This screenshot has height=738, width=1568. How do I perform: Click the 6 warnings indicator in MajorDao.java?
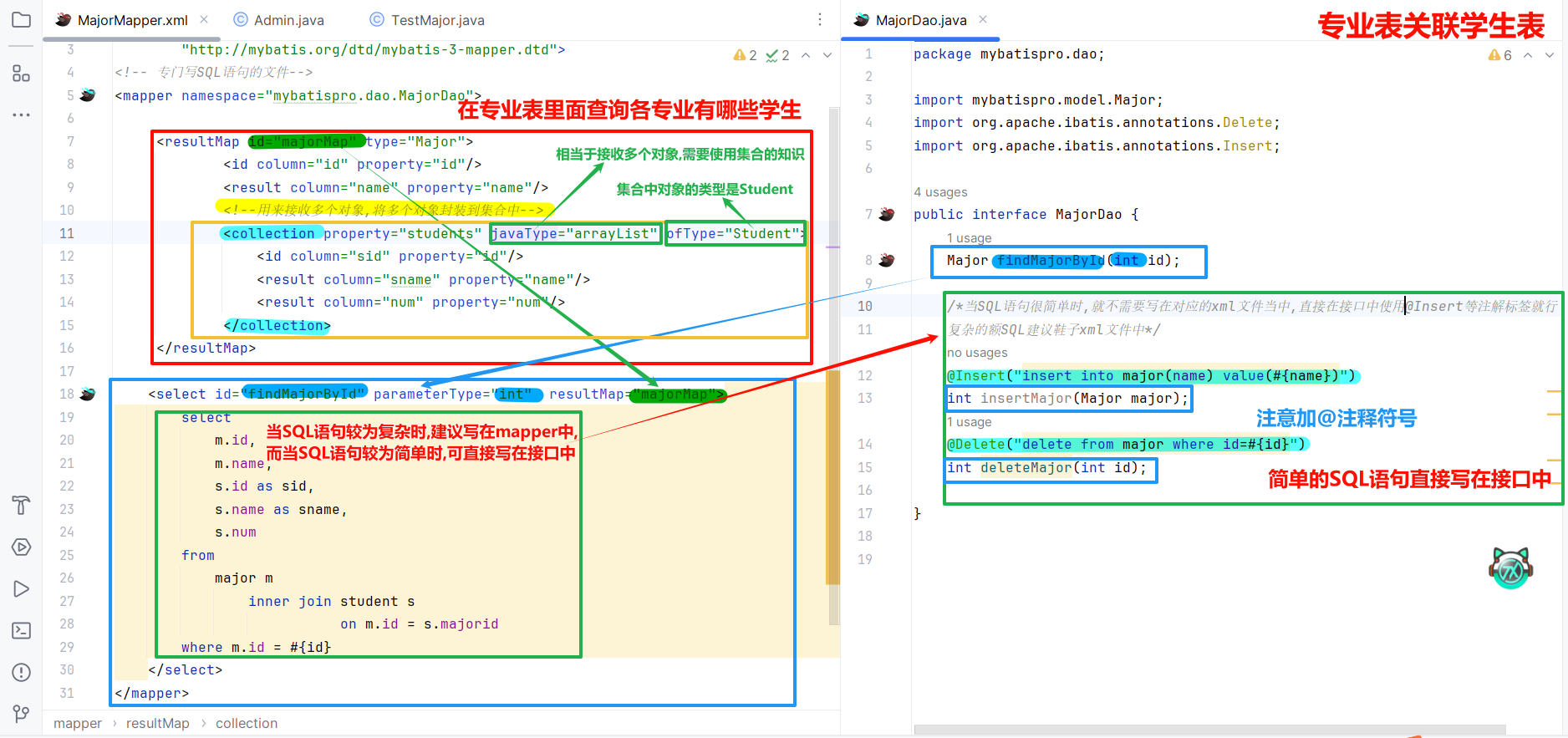click(1500, 55)
